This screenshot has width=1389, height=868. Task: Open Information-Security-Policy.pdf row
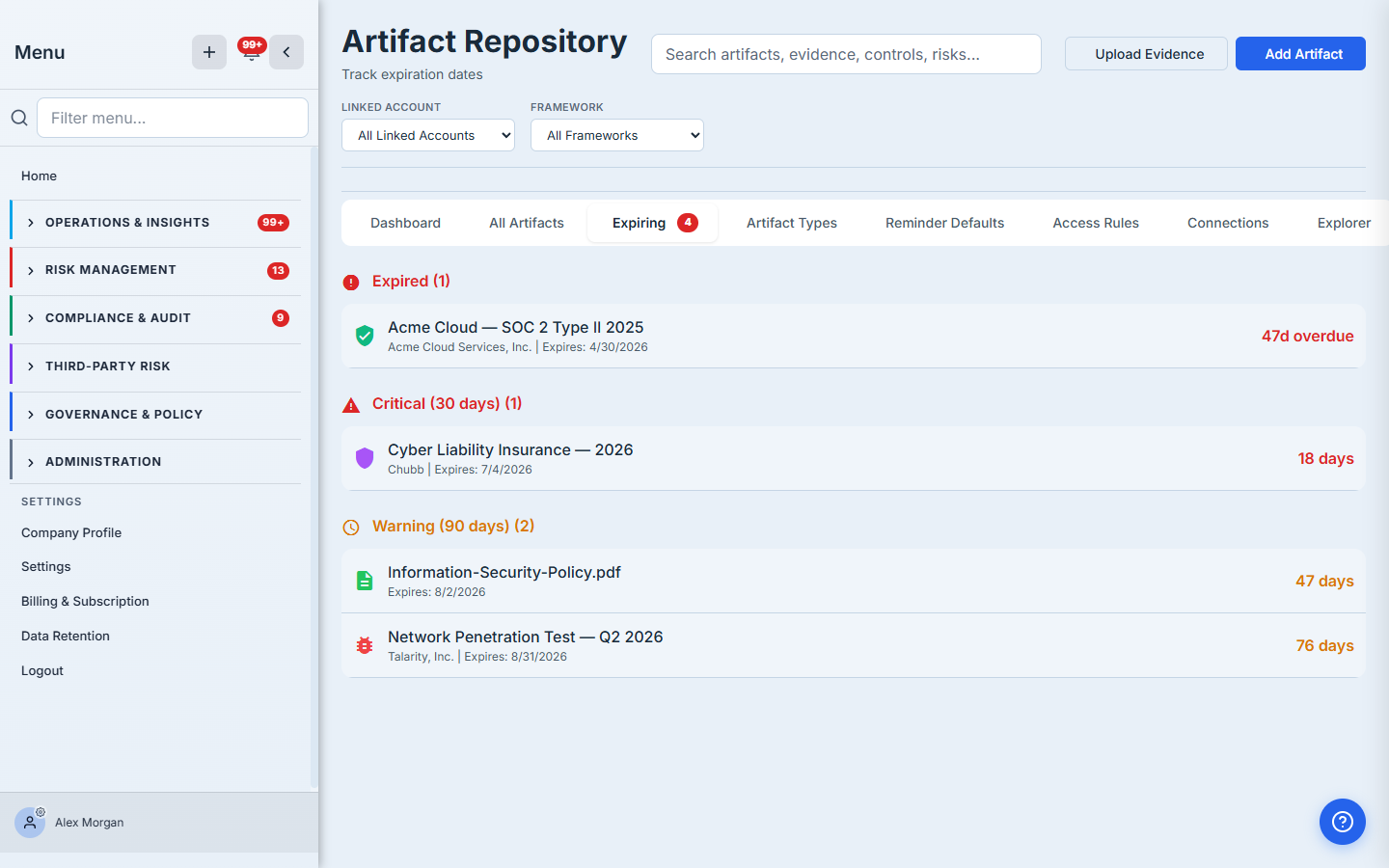coord(854,581)
